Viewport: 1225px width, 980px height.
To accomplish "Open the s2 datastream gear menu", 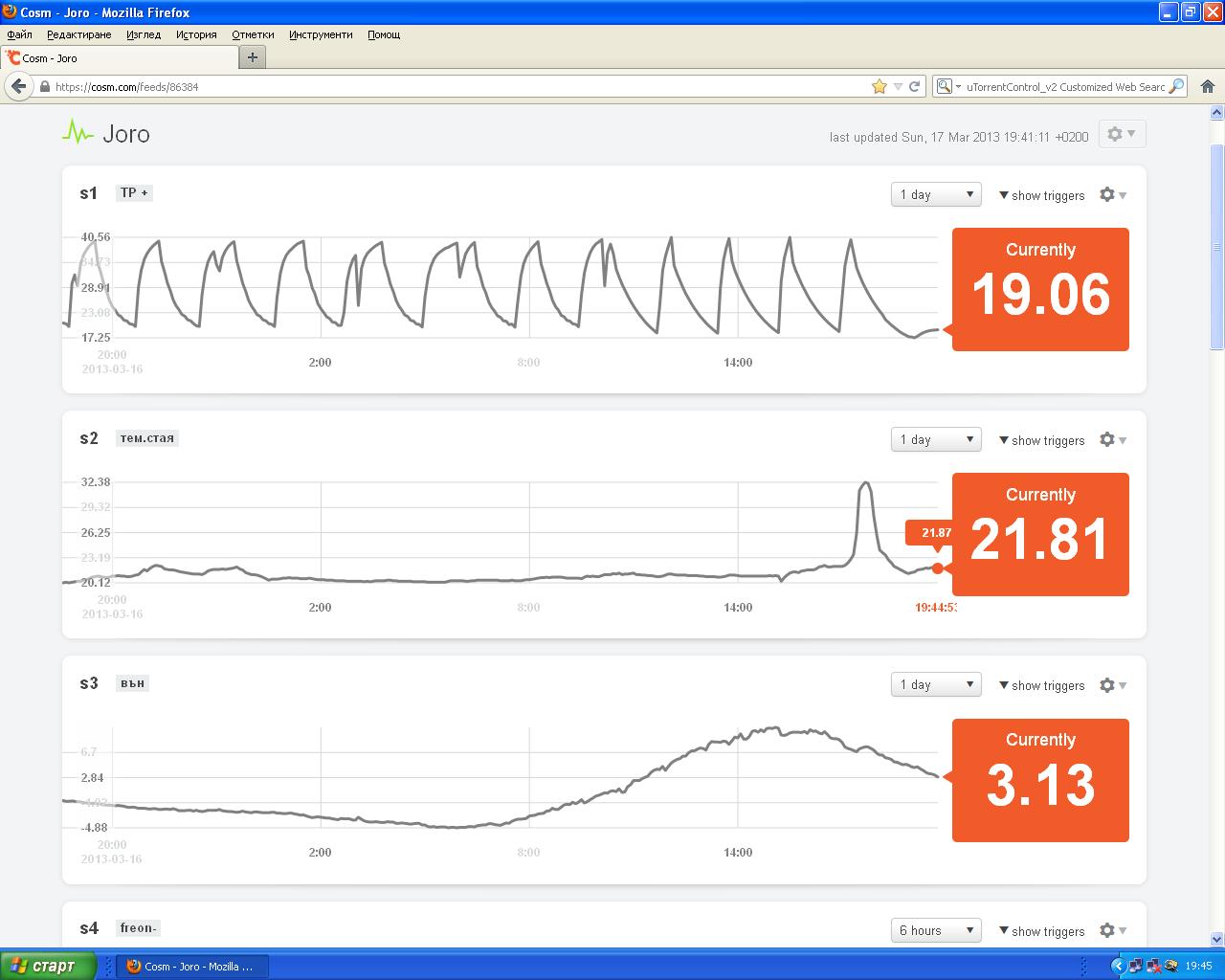I will tap(1112, 440).
